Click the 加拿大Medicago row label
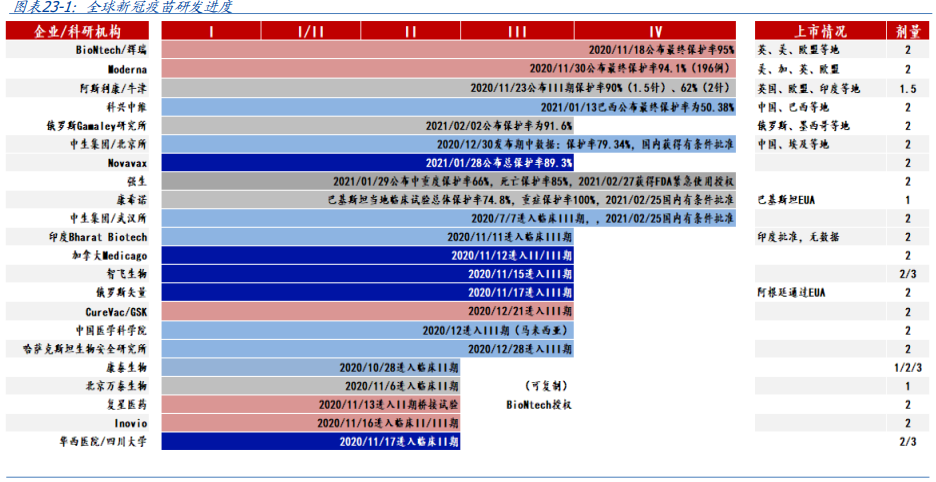 click(x=110, y=256)
